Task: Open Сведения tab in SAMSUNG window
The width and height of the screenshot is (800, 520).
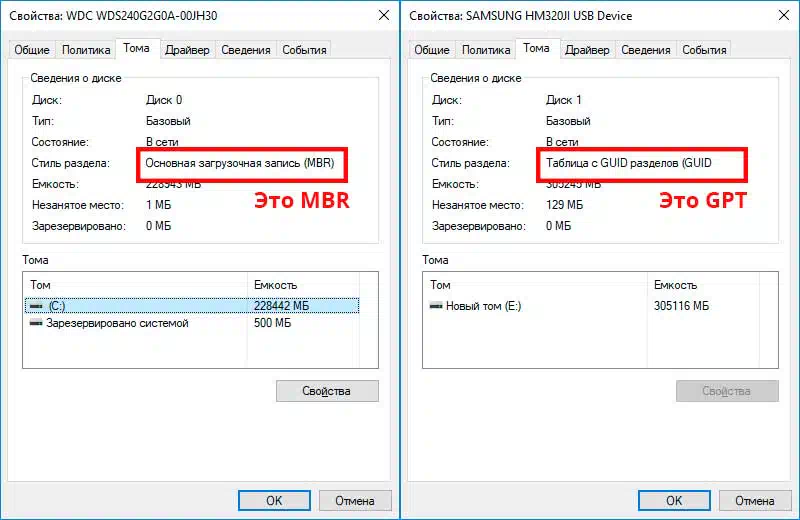Action: click(x=645, y=50)
